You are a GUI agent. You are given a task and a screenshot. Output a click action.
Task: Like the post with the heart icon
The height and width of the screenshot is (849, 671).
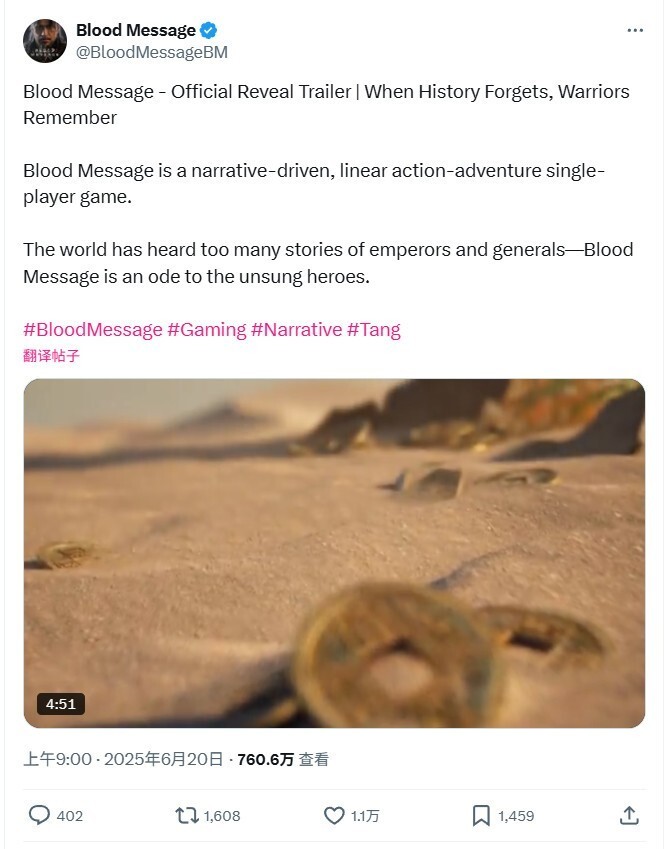click(334, 815)
